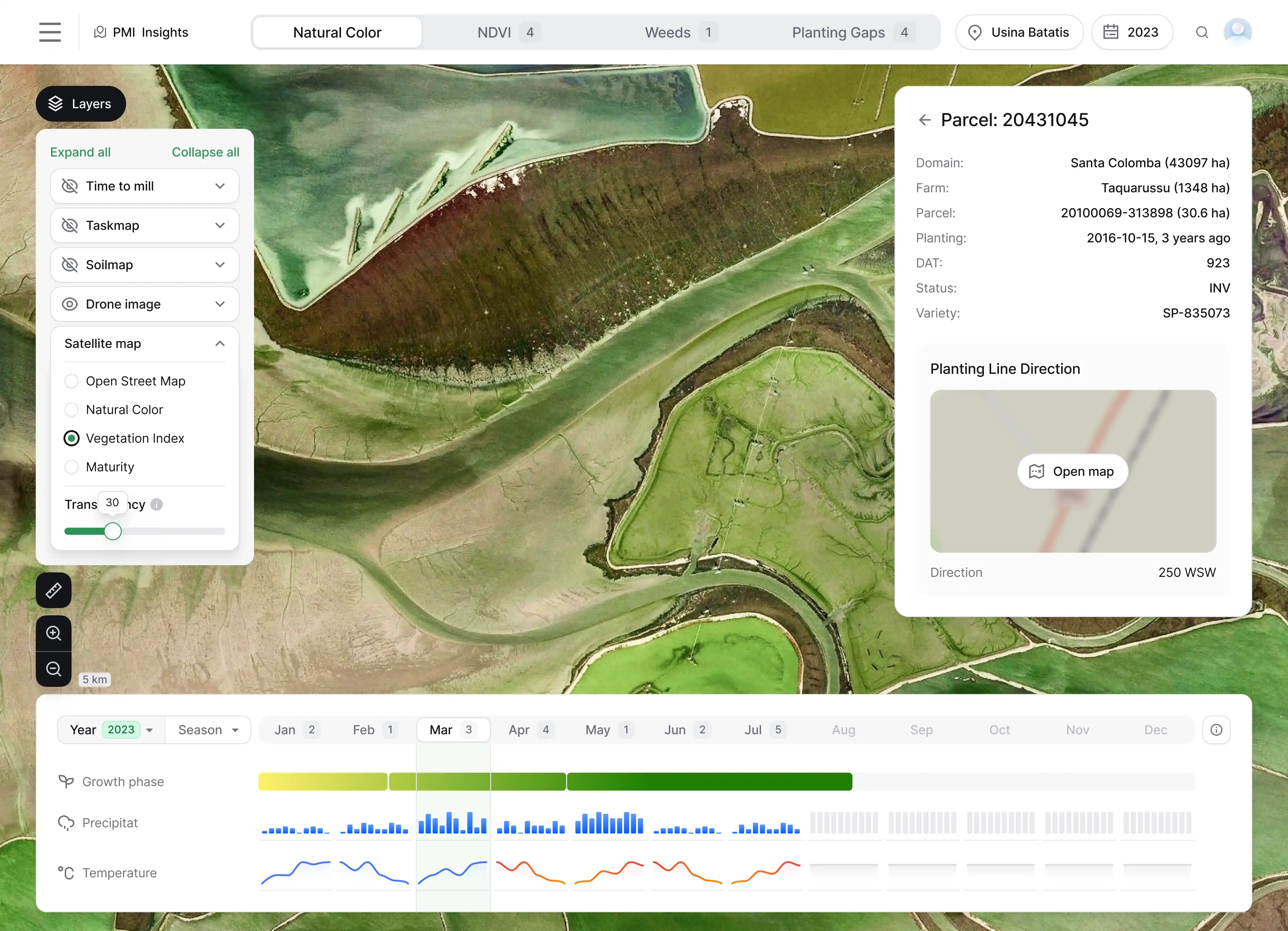Expand the Taskmap layer options
Screen dimensions: 1288x931
click(220, 225)
